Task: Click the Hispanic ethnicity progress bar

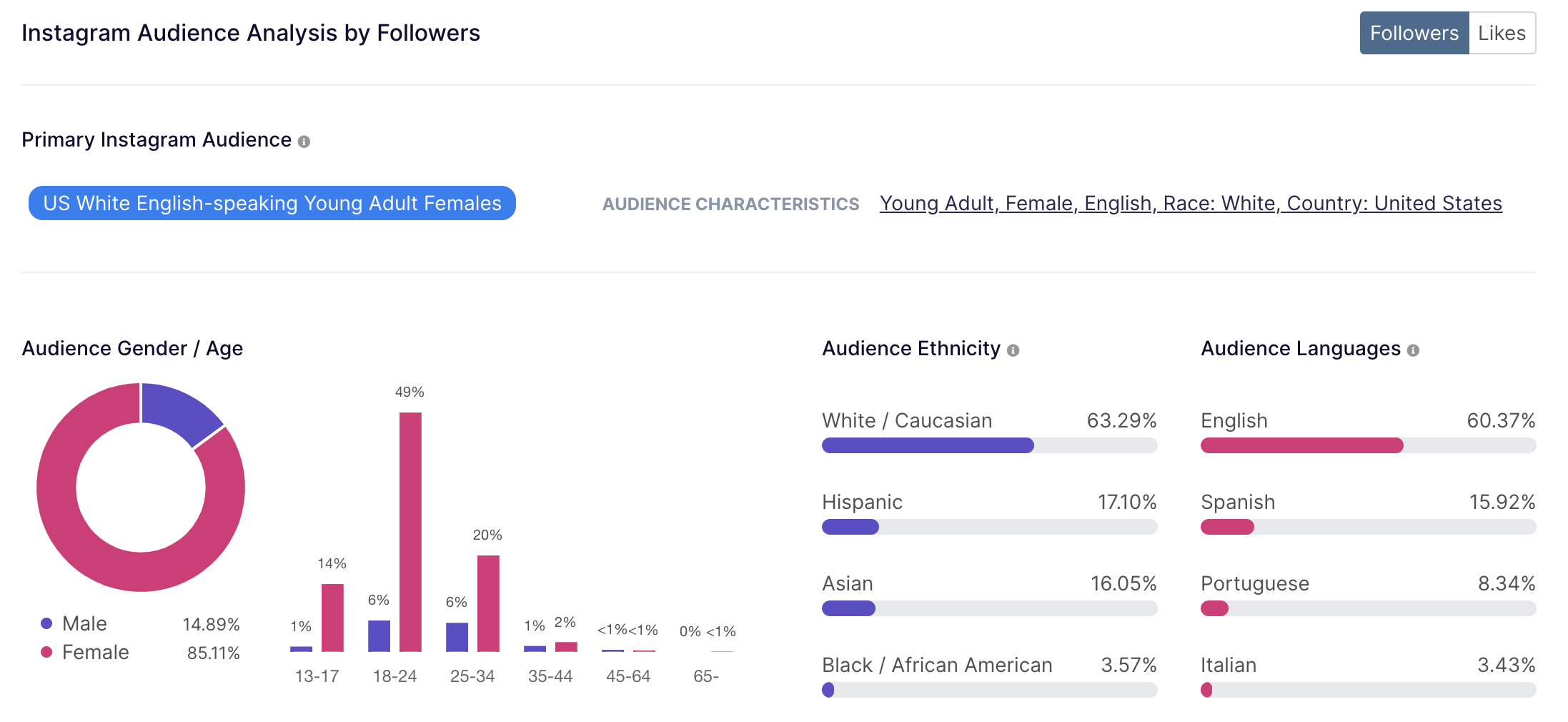Action: (989, 527)
